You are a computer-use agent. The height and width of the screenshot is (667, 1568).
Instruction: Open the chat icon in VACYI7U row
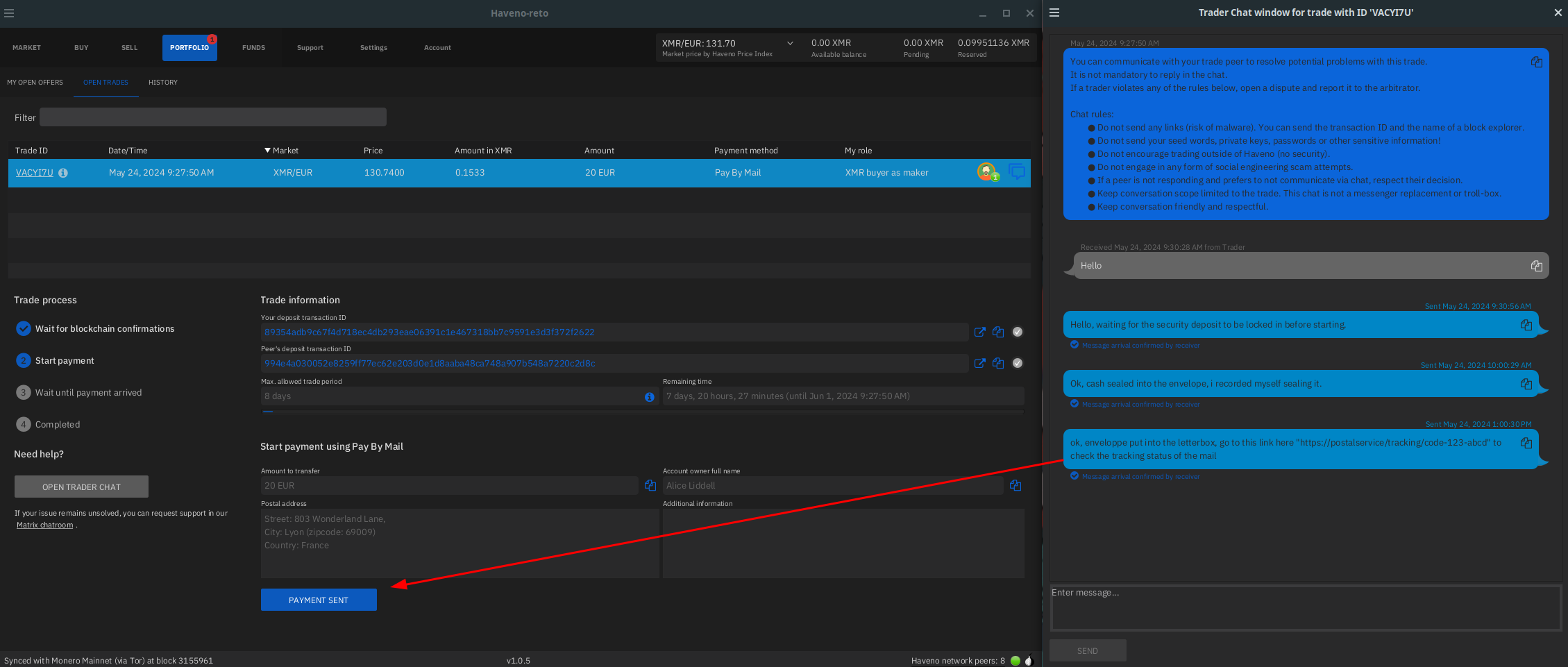point(1017,171)
